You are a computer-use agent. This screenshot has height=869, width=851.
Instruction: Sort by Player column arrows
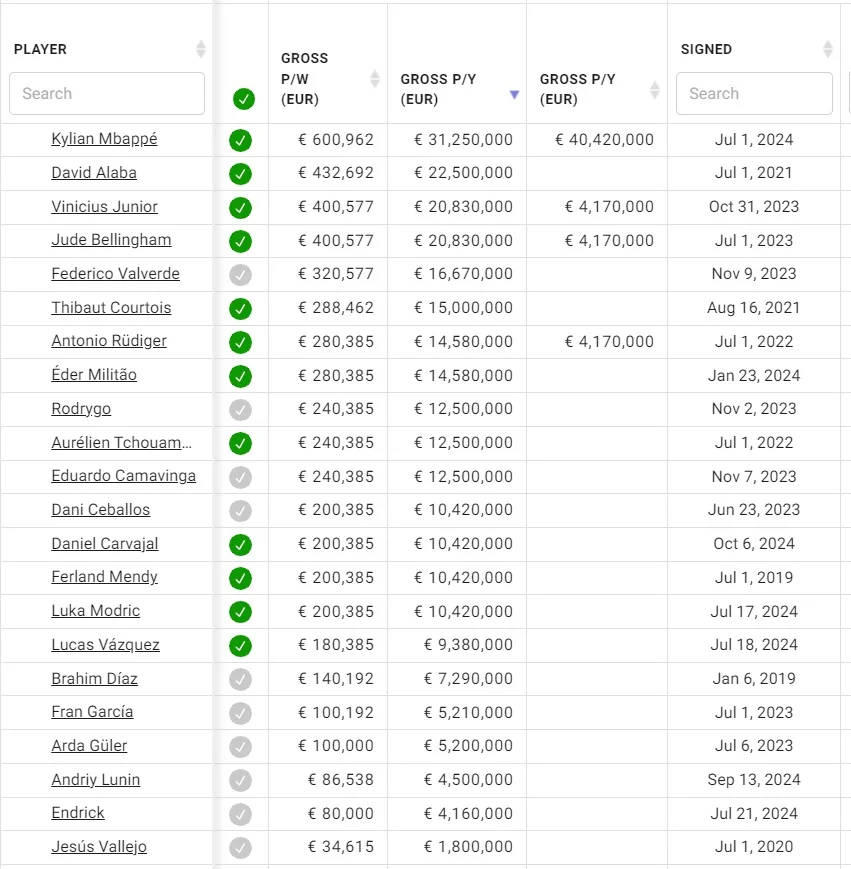201,49
